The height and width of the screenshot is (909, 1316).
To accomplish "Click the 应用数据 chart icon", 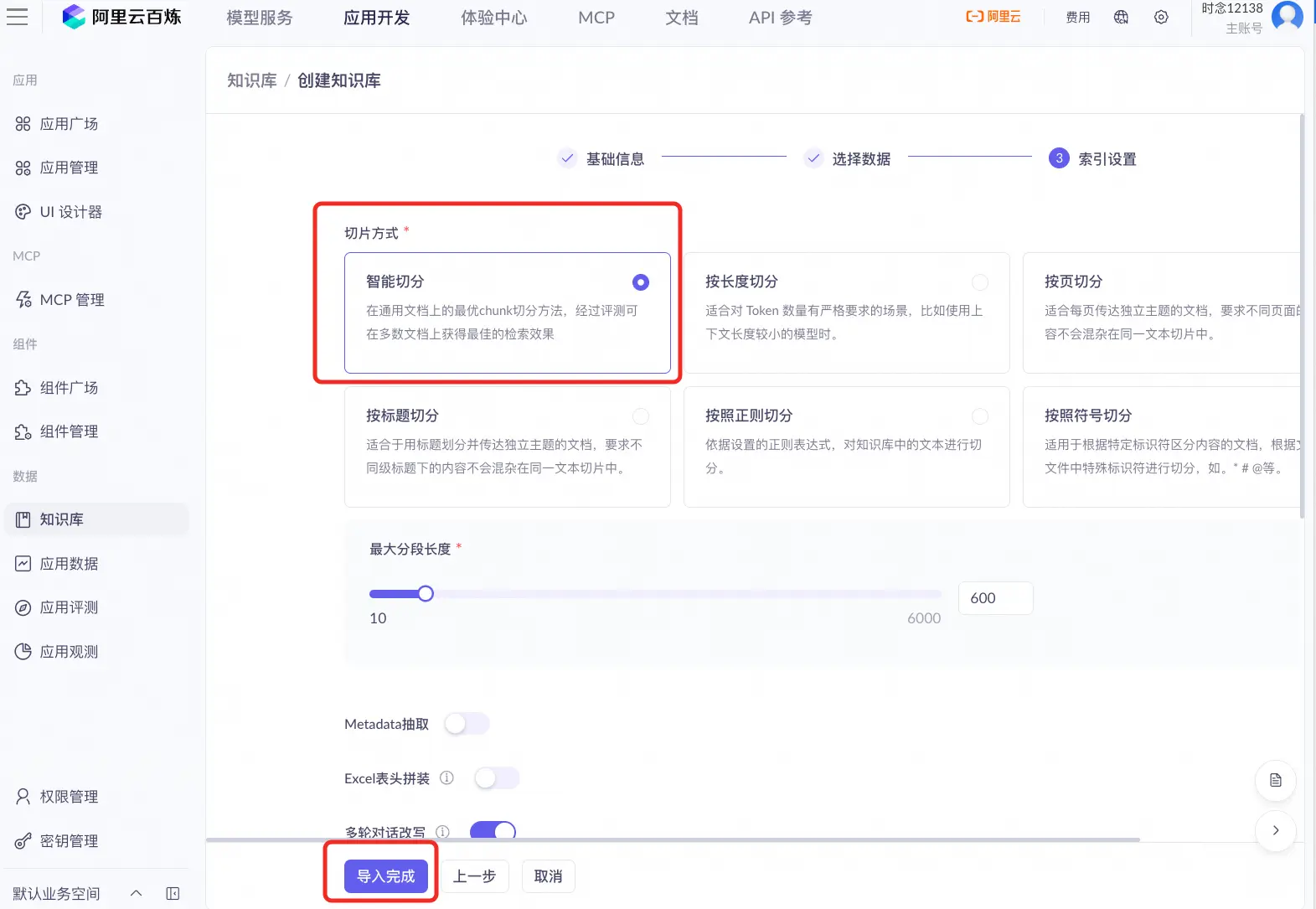I will tap(23, 564).
